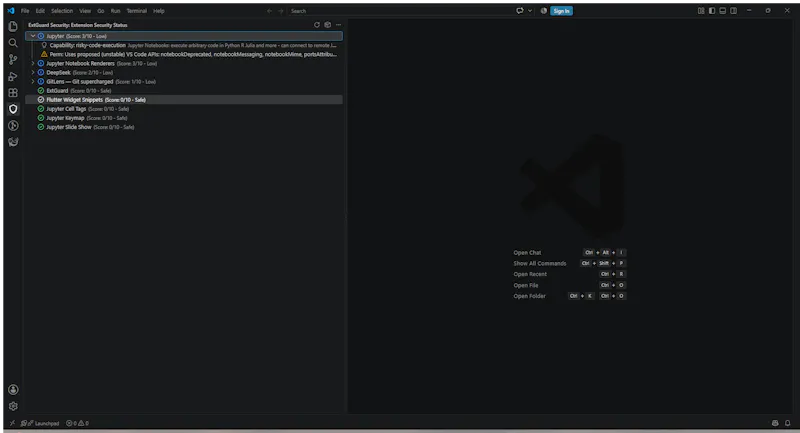Select the Jupyter Cell Tags row
The width and height of the screenshot is (800, 433).
[x=184, y=109]
